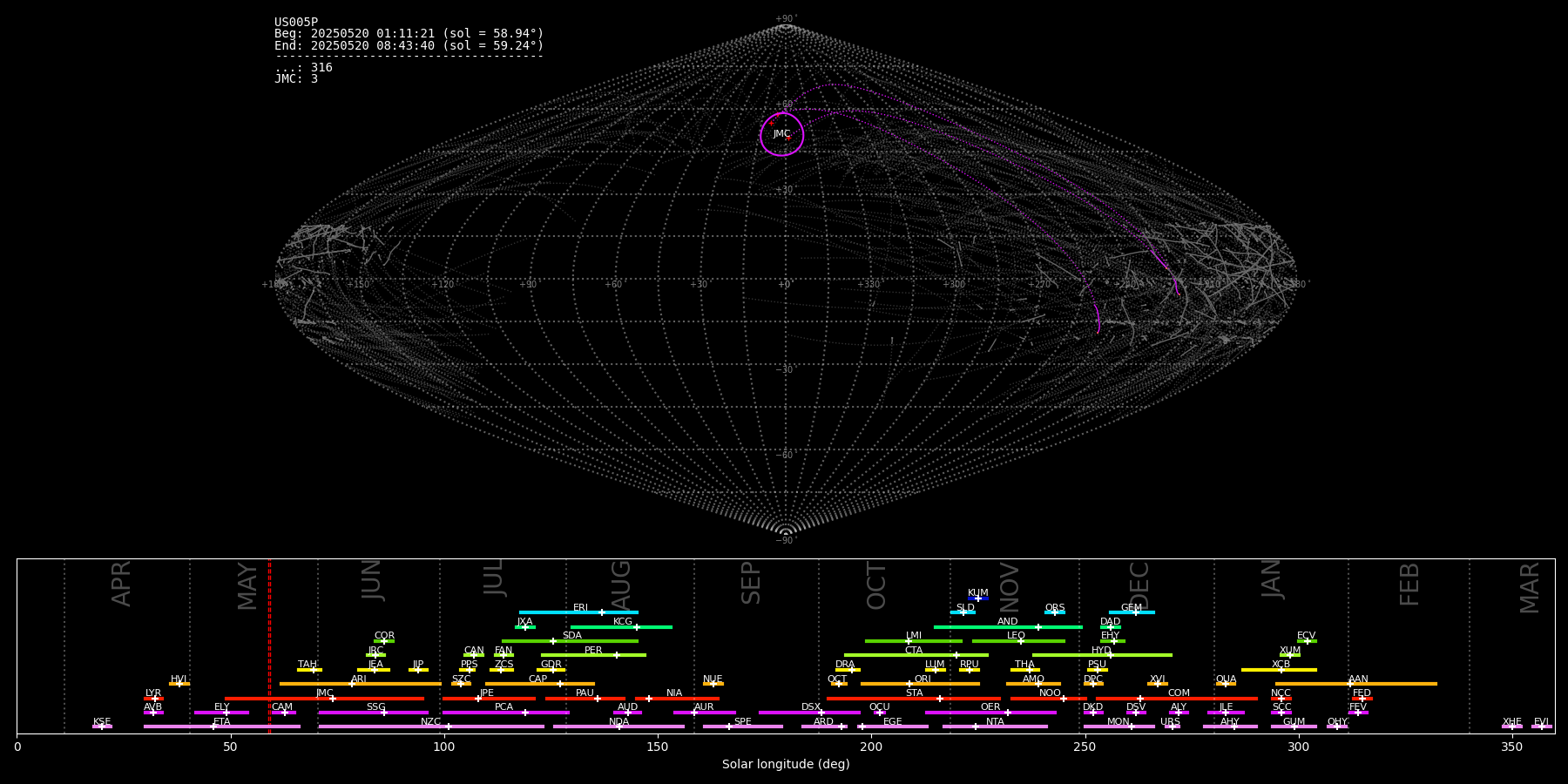This screenshot has height=784, width=1568.
Task: Select the SPE shower label
Action: (742, 722)
